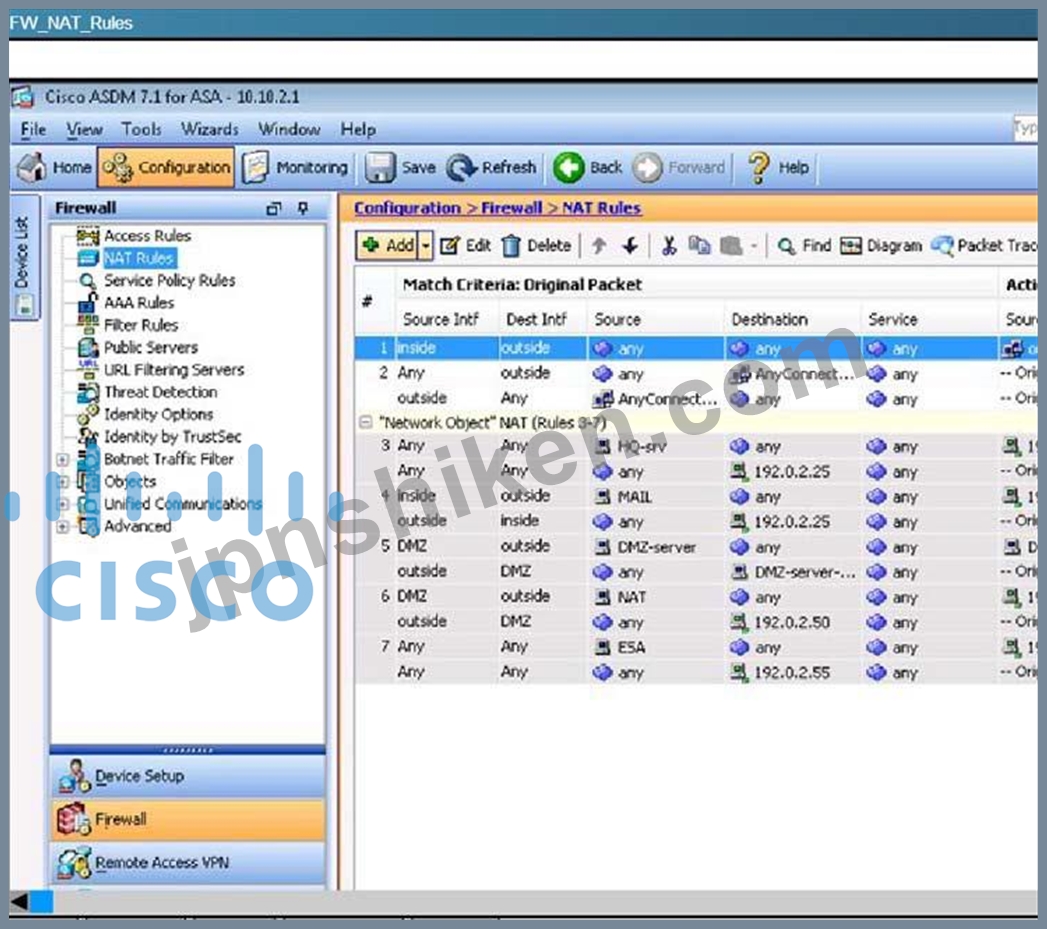Add a new NAT rule
The height and width of the screenshot is (929, 1047).
point(387,245)
